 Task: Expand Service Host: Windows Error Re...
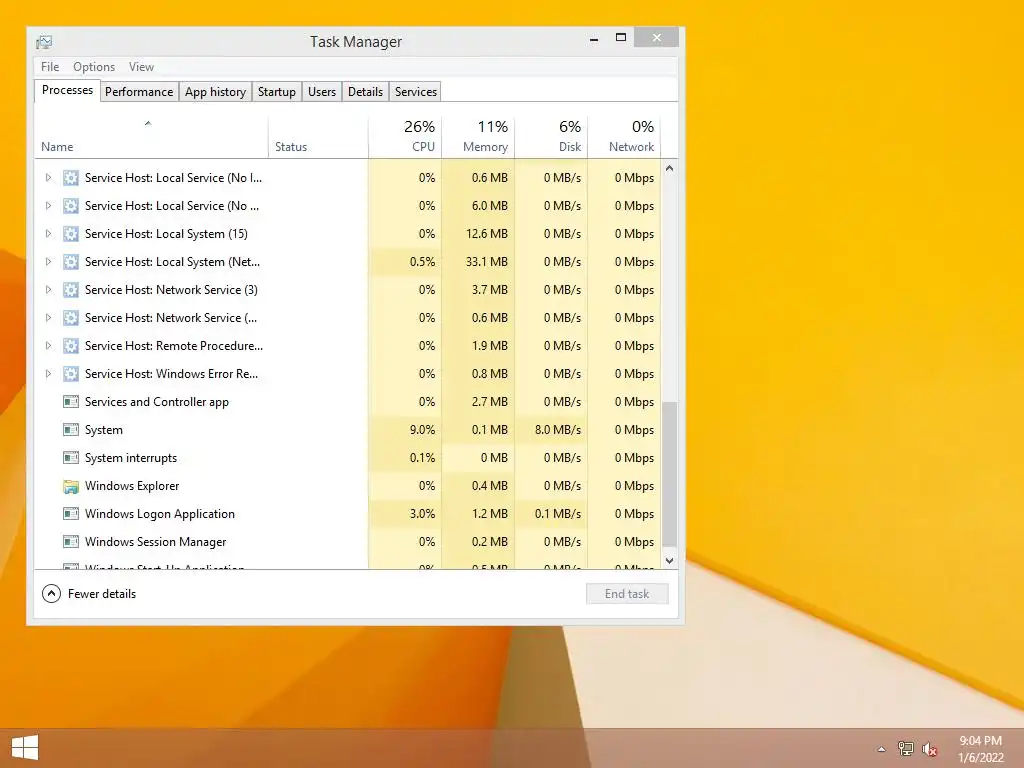point(48,374)
